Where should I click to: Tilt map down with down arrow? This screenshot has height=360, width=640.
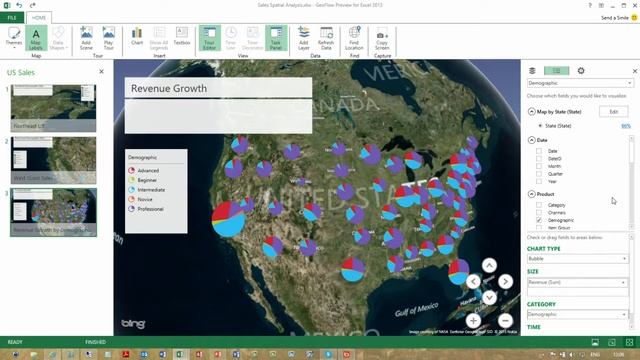click(489, 297)
